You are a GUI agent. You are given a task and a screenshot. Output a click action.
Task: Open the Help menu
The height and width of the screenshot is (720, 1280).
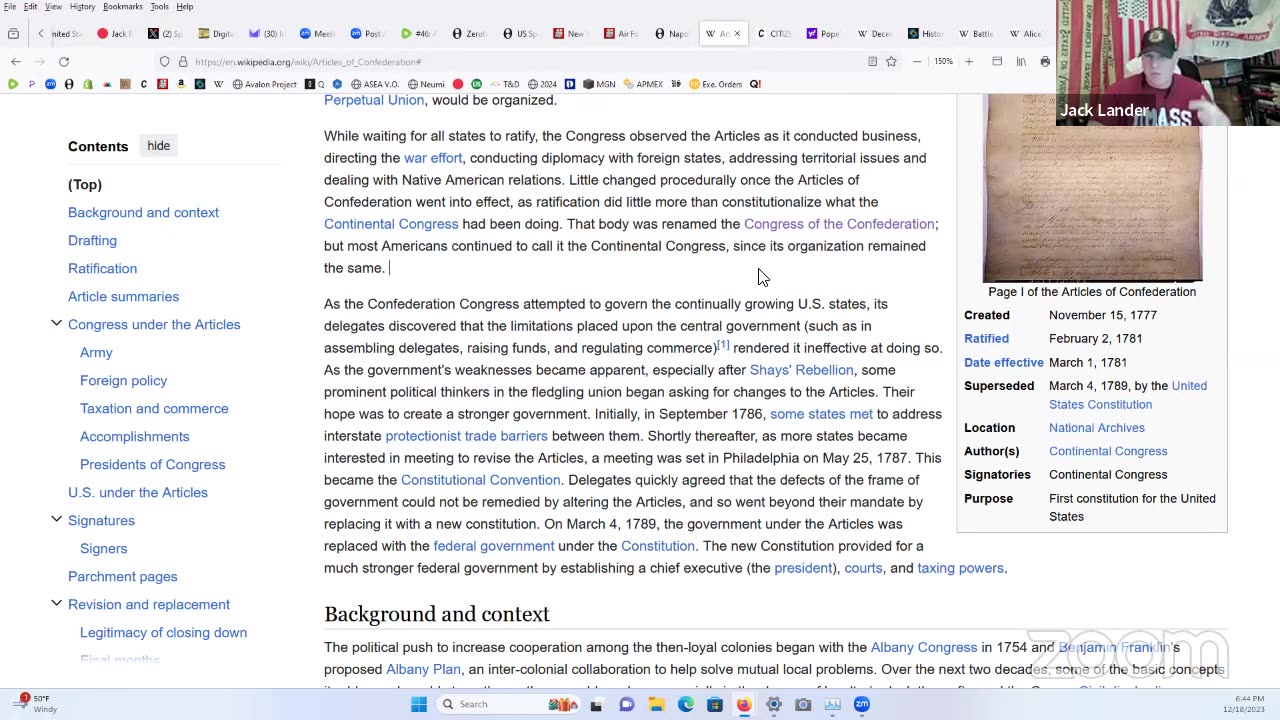click(185, 7)
